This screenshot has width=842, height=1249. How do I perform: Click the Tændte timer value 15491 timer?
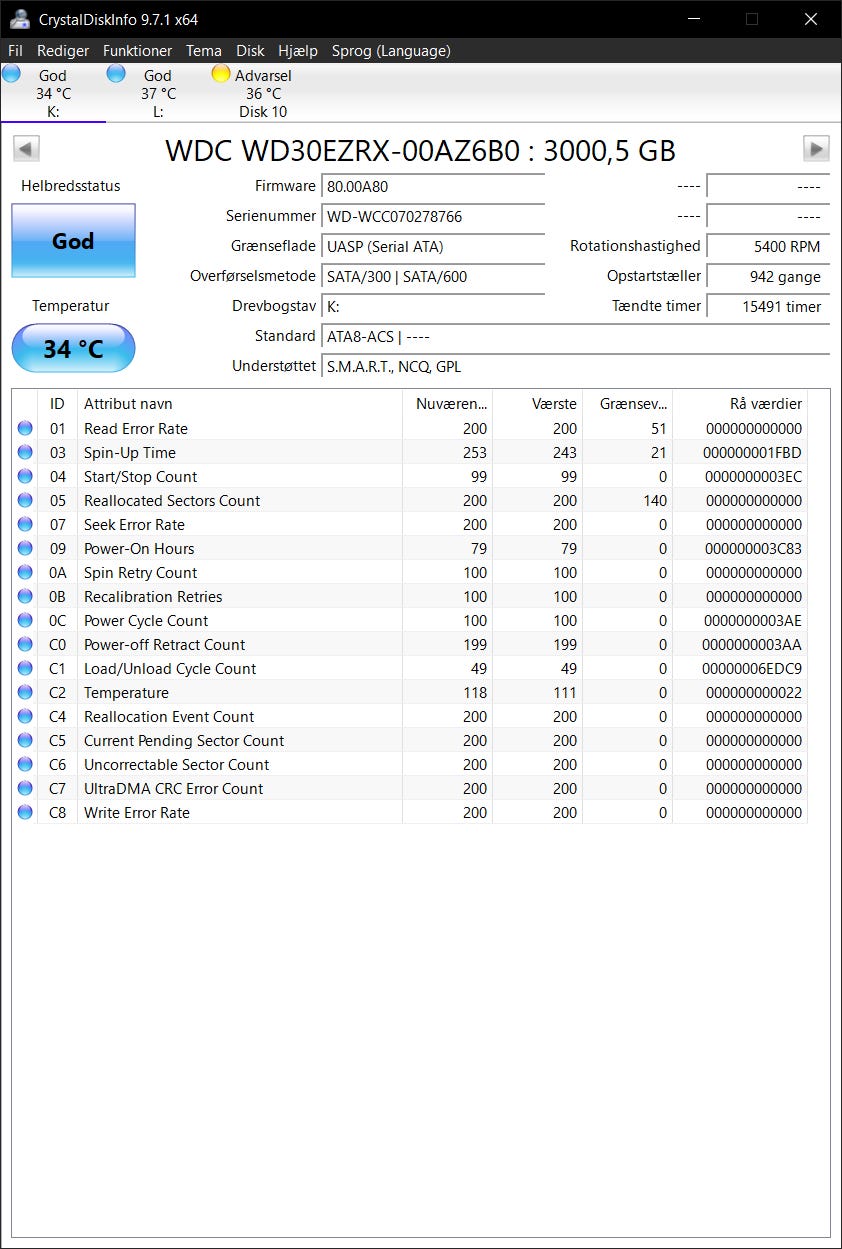[x=768, y=307]
